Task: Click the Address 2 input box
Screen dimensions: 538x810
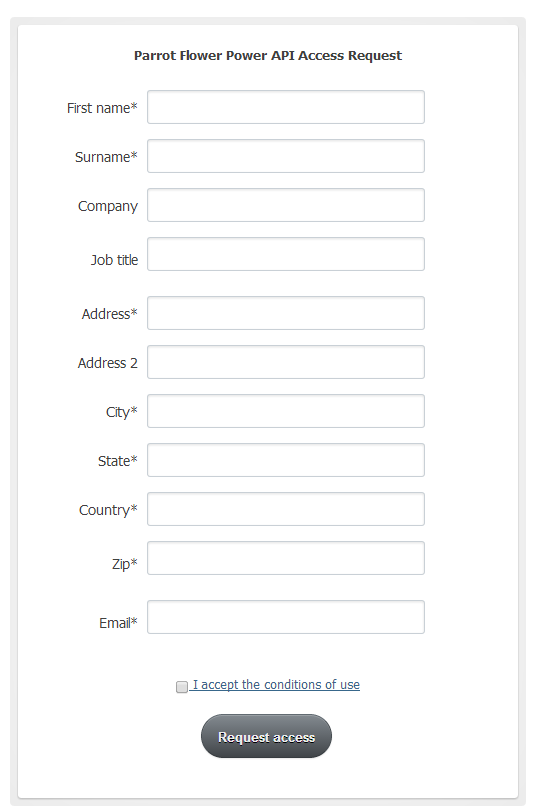Action: point(286,362)
